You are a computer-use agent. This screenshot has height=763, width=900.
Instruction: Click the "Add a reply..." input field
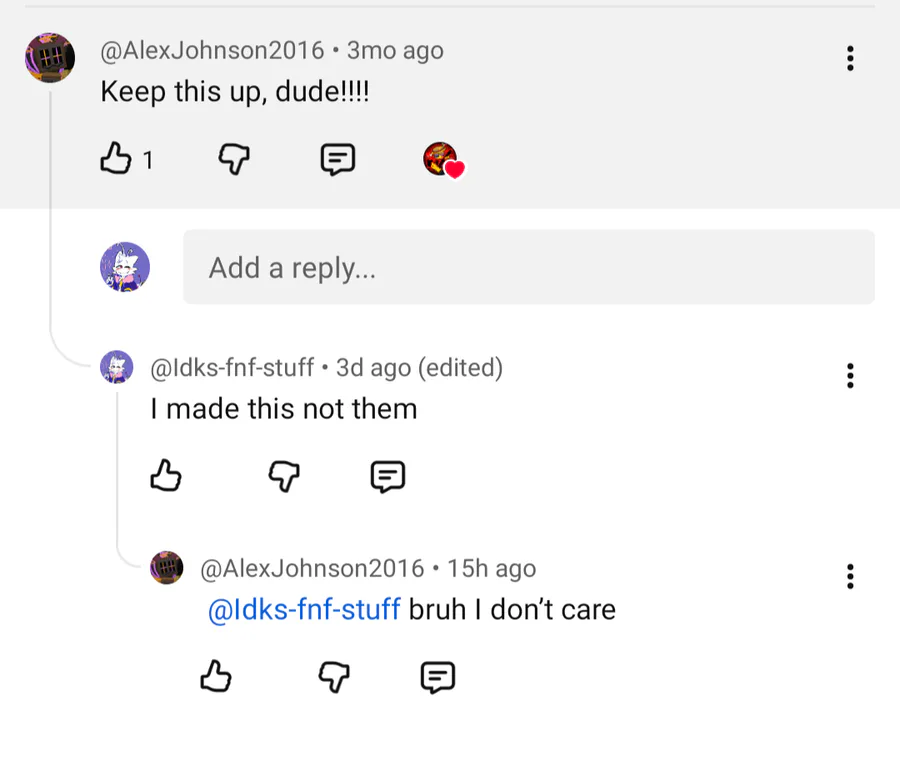[x=528, y=267]
